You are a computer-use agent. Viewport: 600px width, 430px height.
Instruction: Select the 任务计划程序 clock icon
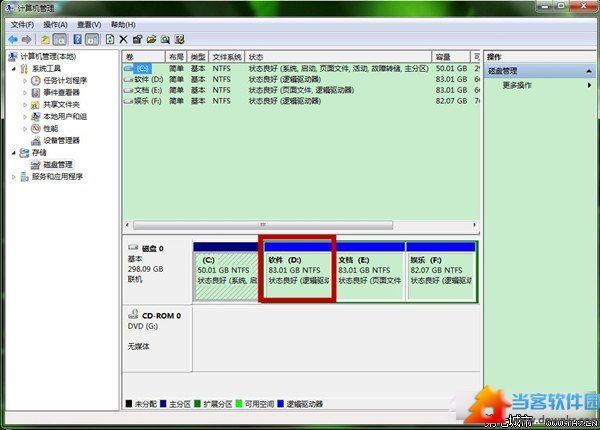coord(36,80)
